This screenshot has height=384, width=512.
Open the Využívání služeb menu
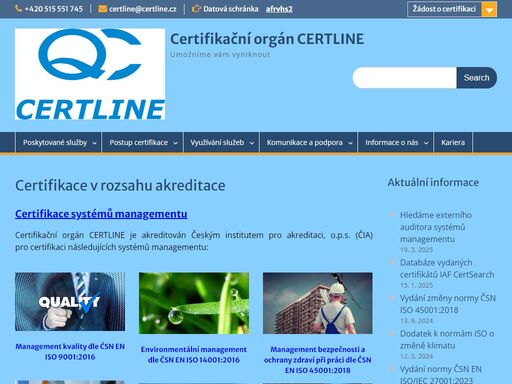221,143
